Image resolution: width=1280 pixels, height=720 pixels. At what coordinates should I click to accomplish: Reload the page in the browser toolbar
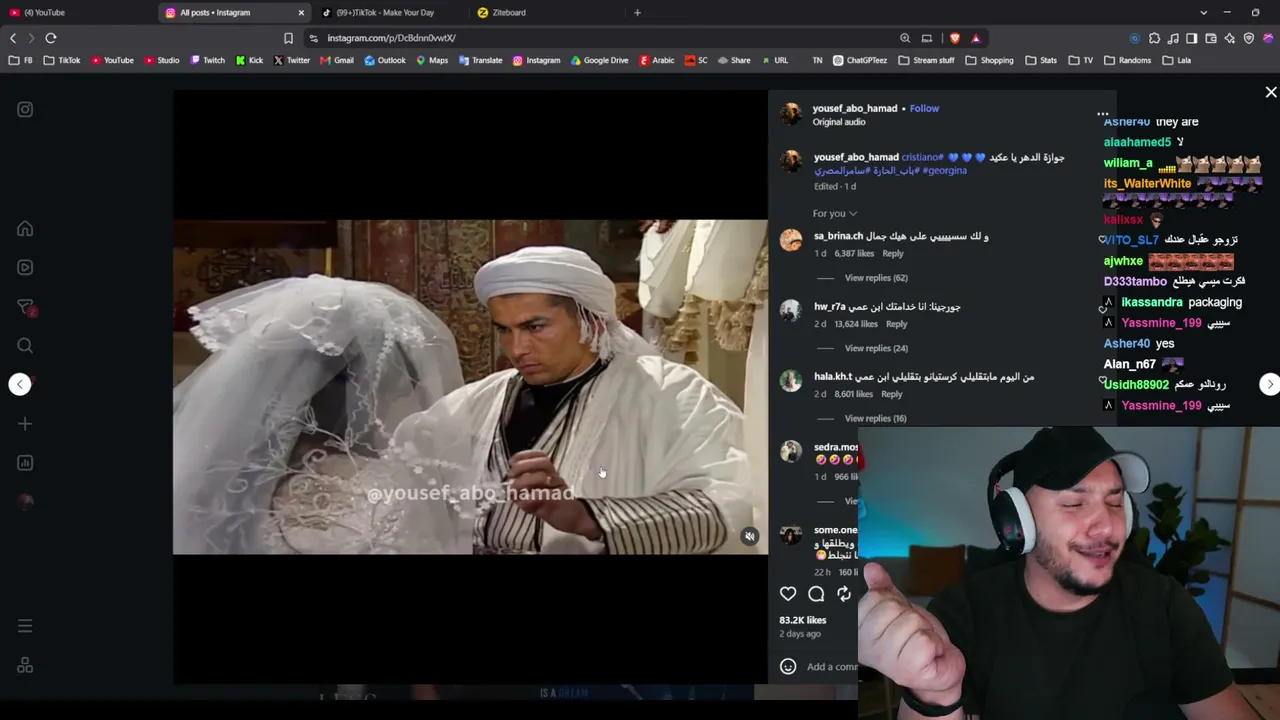tap(51, 38)
